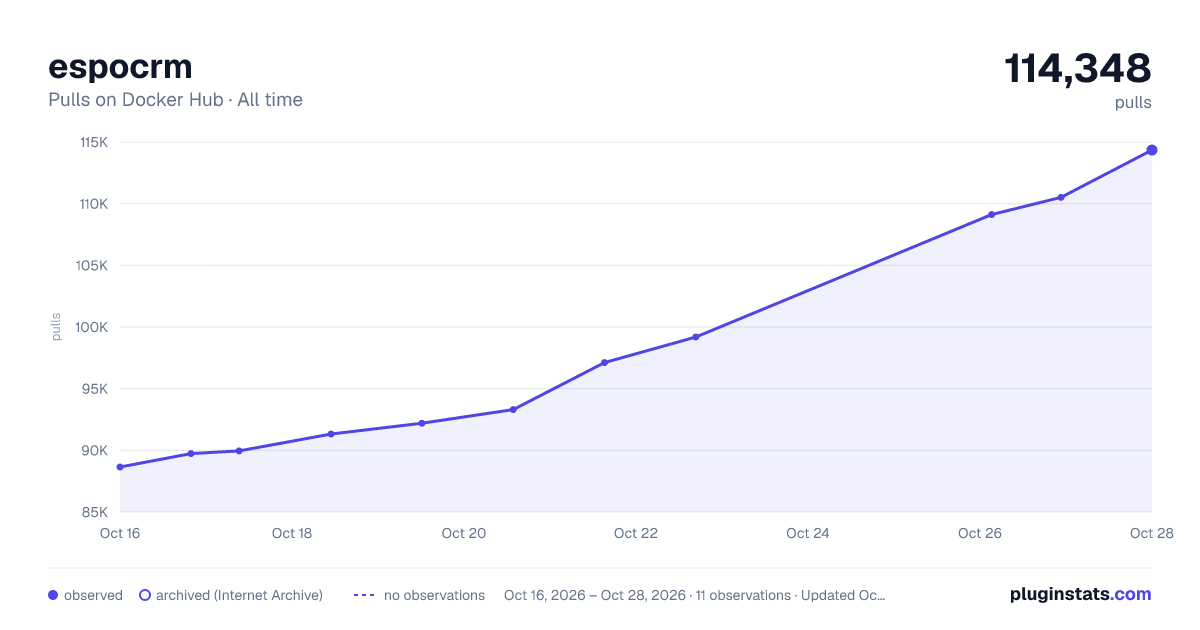Click the latest data point on Oct 28
This screenshot has height=630, width=1200.
click(x=1152, y=150)
